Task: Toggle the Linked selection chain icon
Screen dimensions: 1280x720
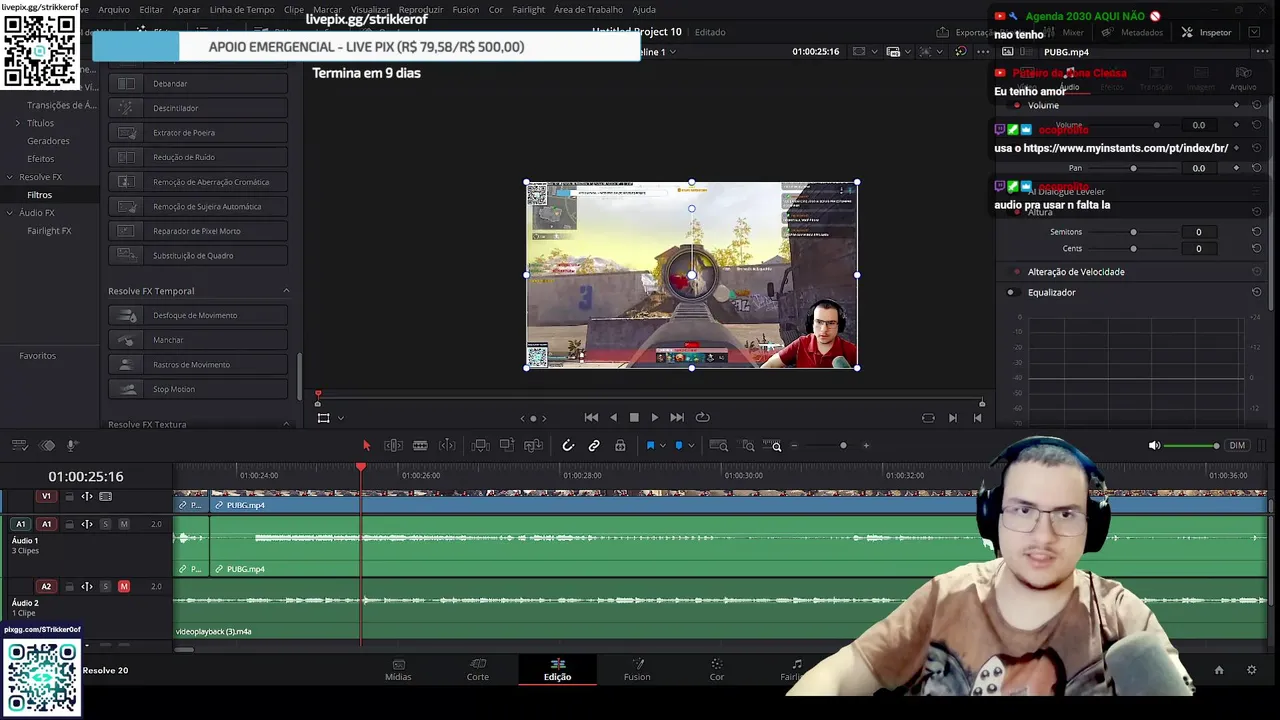Action: tap(594, 446)
